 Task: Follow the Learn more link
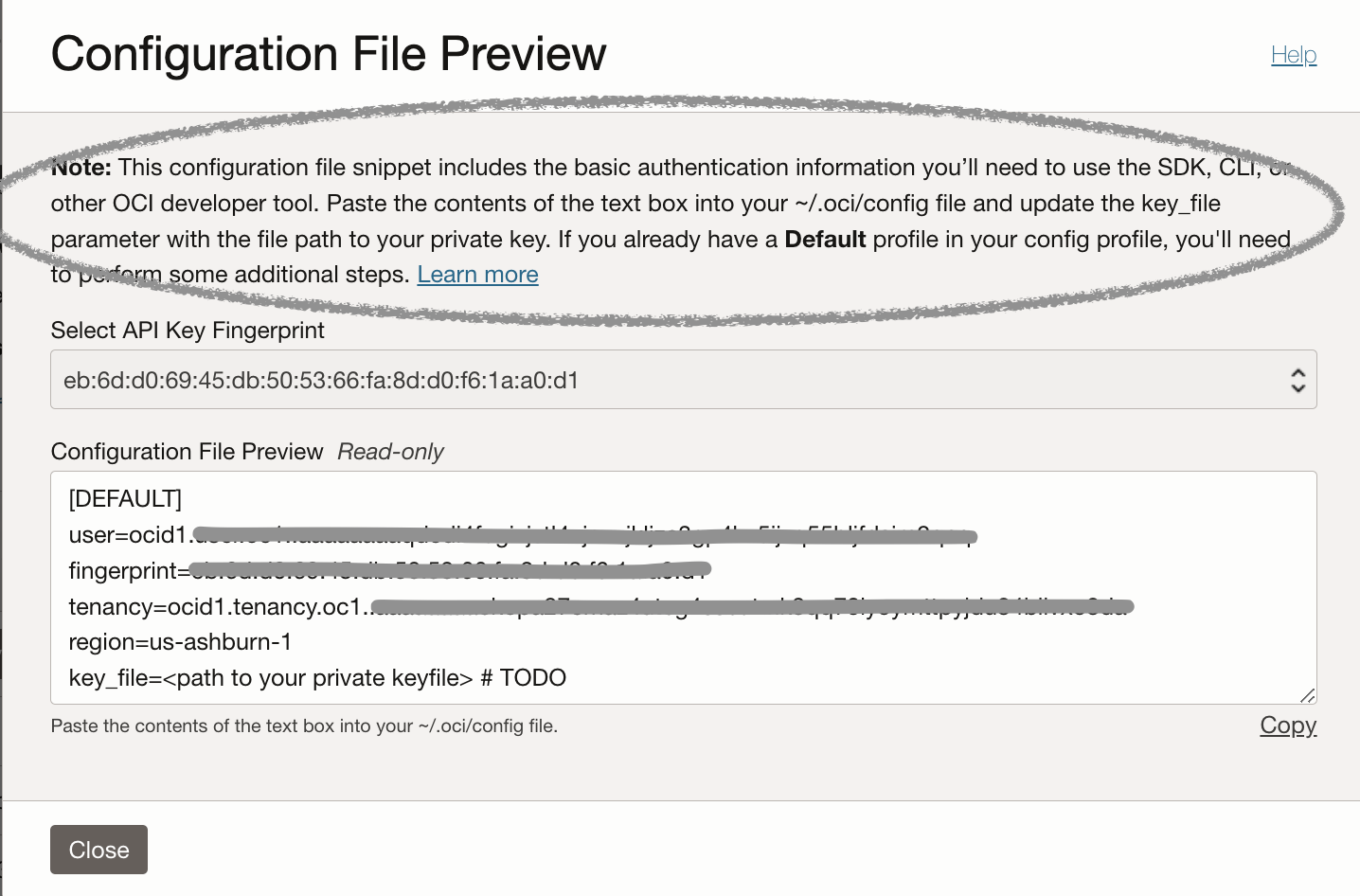[x=477, y=275]
